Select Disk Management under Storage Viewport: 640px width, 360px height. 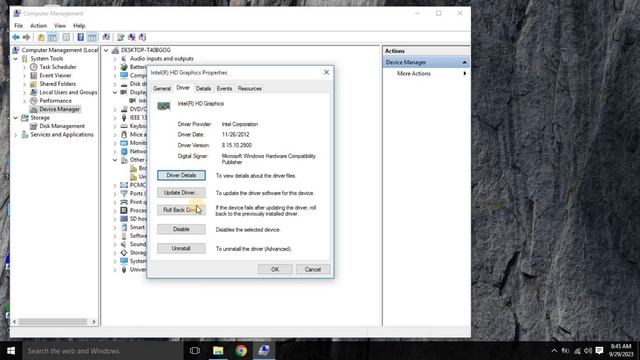pos(62,126)
